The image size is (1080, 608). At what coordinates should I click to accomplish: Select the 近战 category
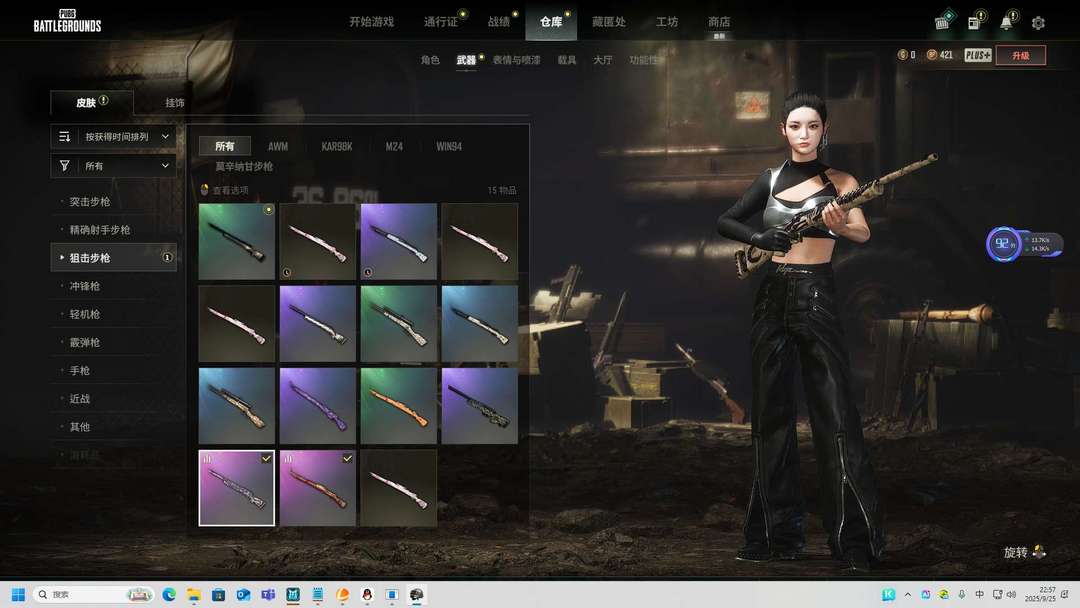[x=114, y=399]
